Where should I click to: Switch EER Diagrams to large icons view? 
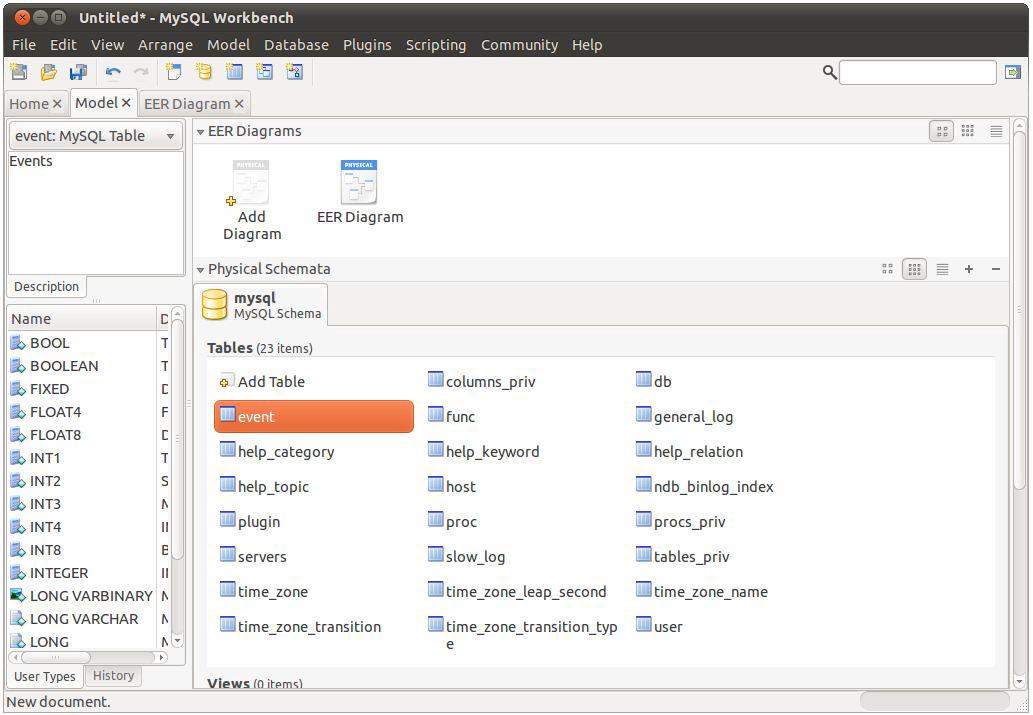[941, 130]
